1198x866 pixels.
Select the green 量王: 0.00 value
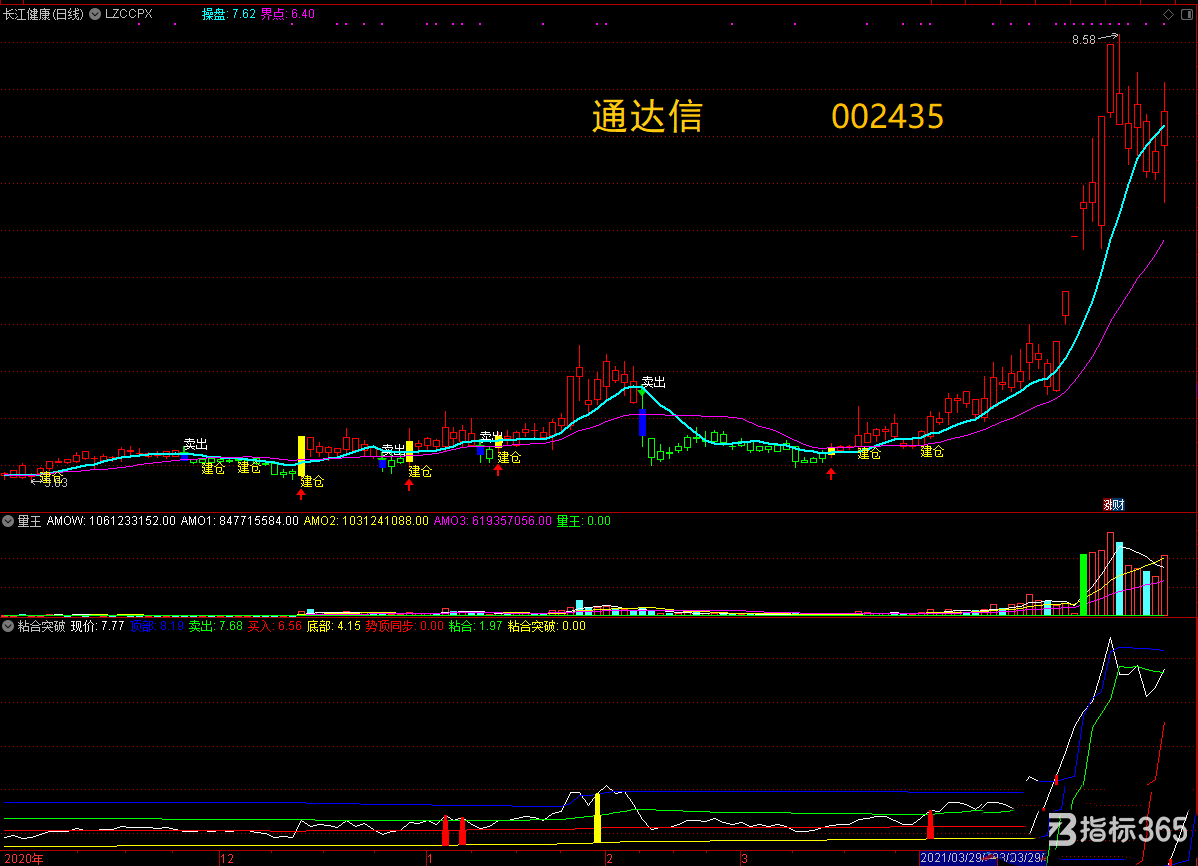coord(583,521)
